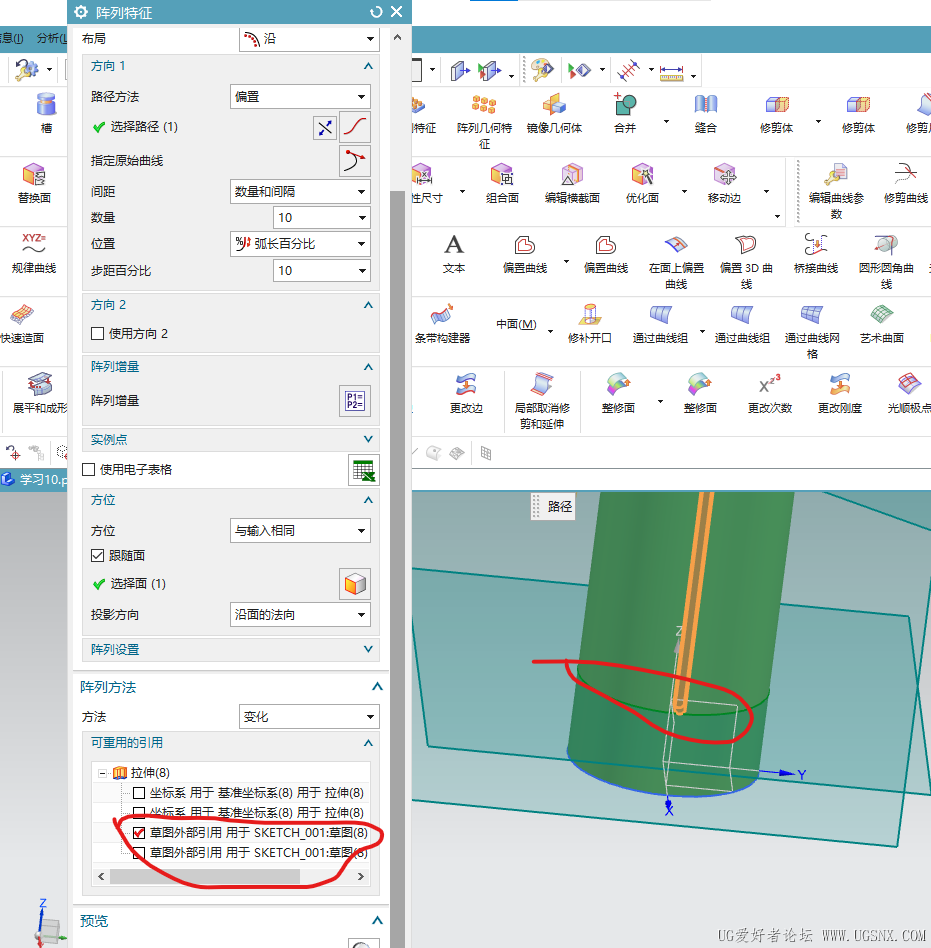The height and width of the screenshot is (948, 931).
Task: Collapse the 拉伸(8) tree node
Action: point(102,773)
